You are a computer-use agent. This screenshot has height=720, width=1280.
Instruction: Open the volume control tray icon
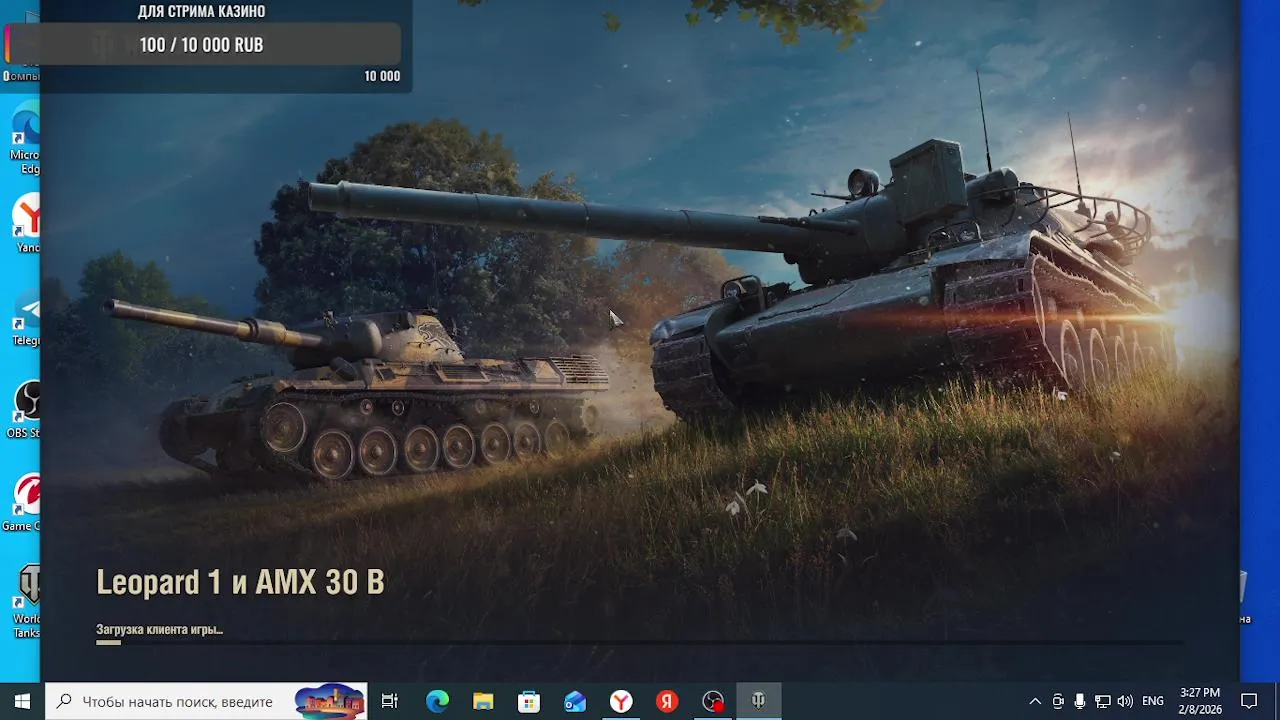(x=1125, y=701)
